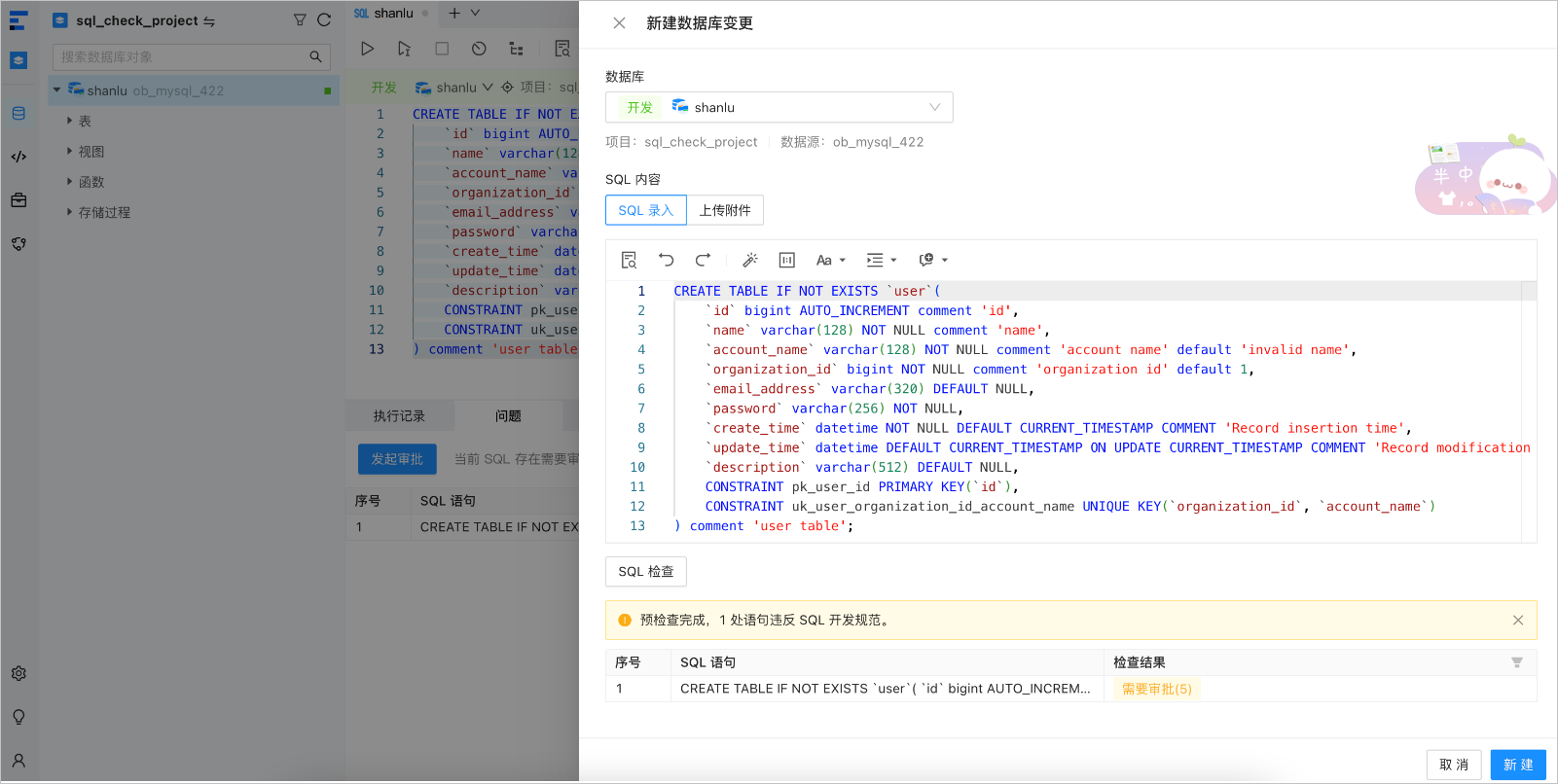Expand the 视图 tree node
Viewport: 1558px width, 784px height.
(x=69, y=151)
